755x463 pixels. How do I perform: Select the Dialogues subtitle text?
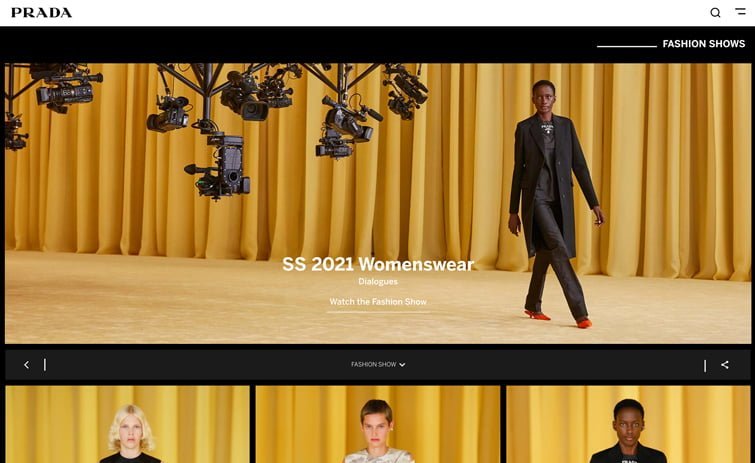[378, 282]
